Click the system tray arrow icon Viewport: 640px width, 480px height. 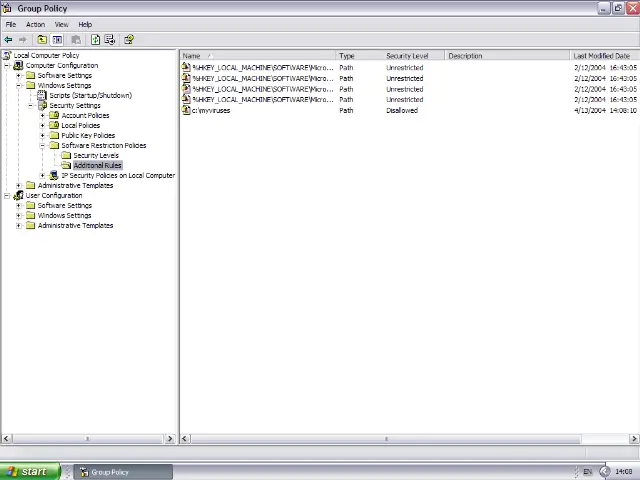604,471
